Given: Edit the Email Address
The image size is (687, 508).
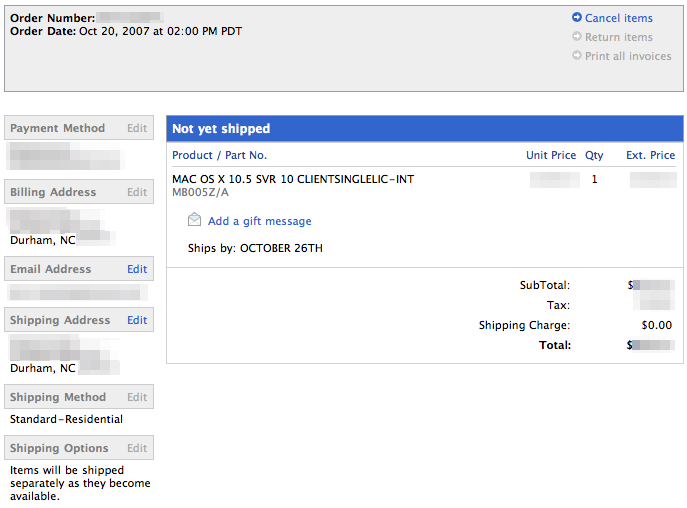Looking at the screenshot, I should [137, 269].
